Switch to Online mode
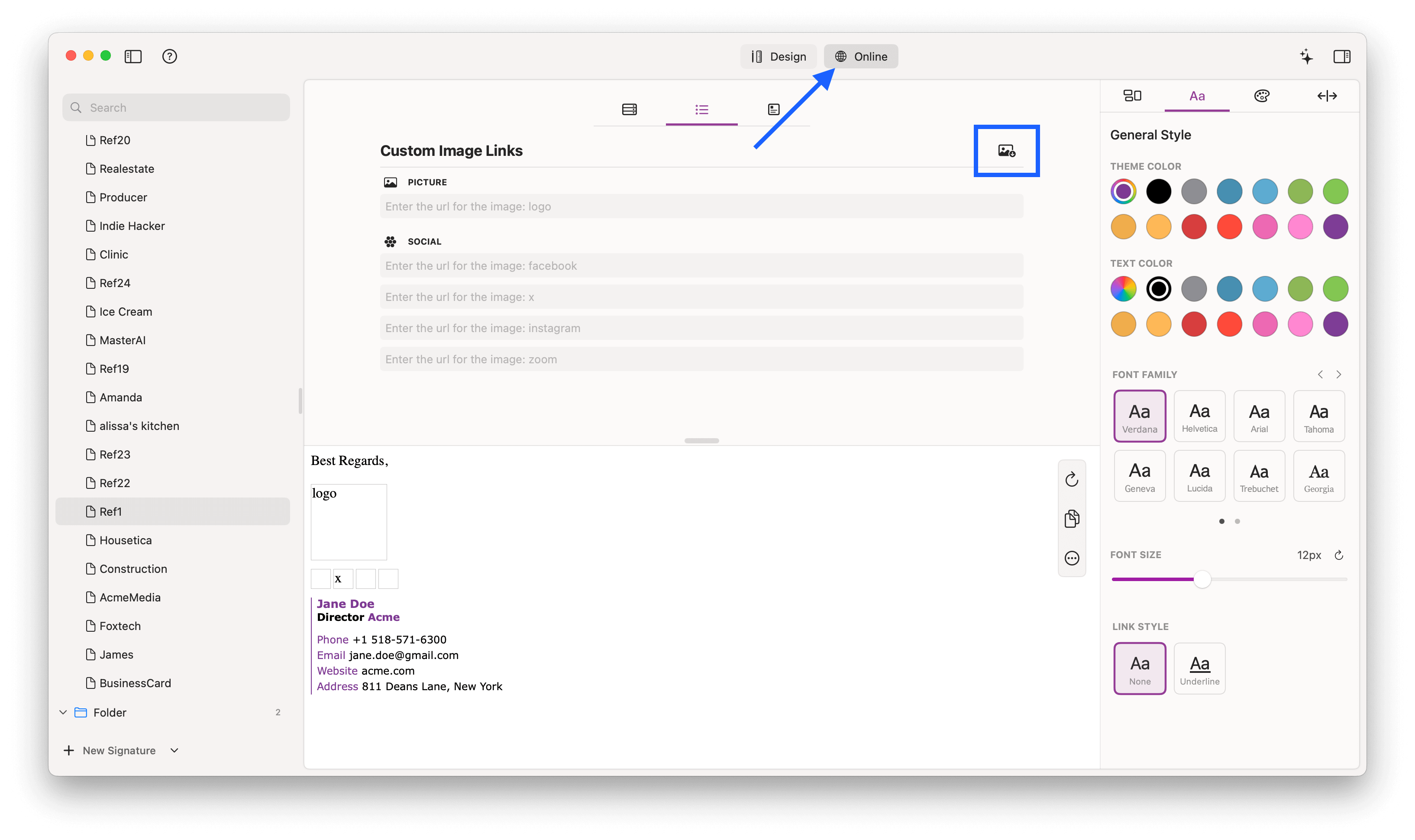Screen dimensions: 1415x840 tap(861, 57)
